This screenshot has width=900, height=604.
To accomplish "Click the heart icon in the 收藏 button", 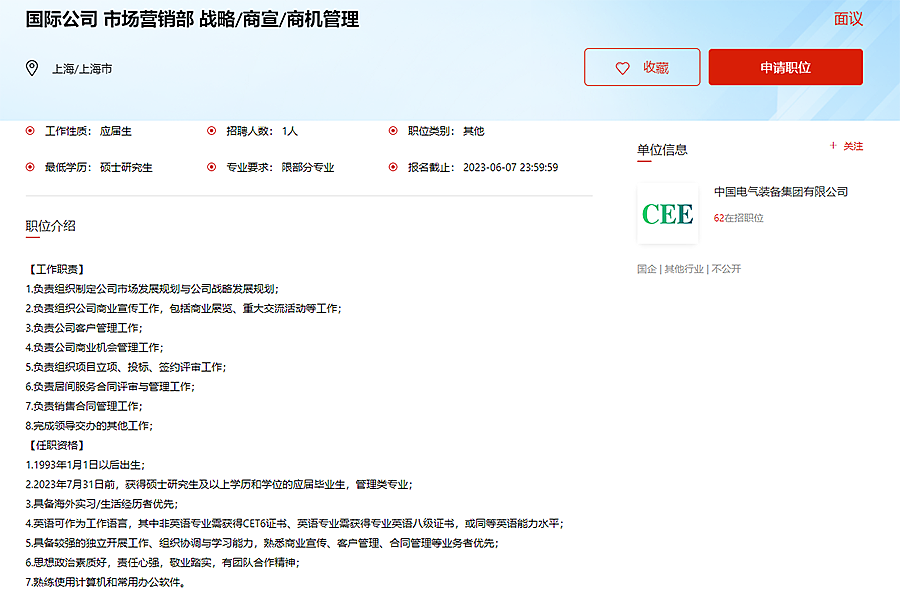I will (622, 68).
